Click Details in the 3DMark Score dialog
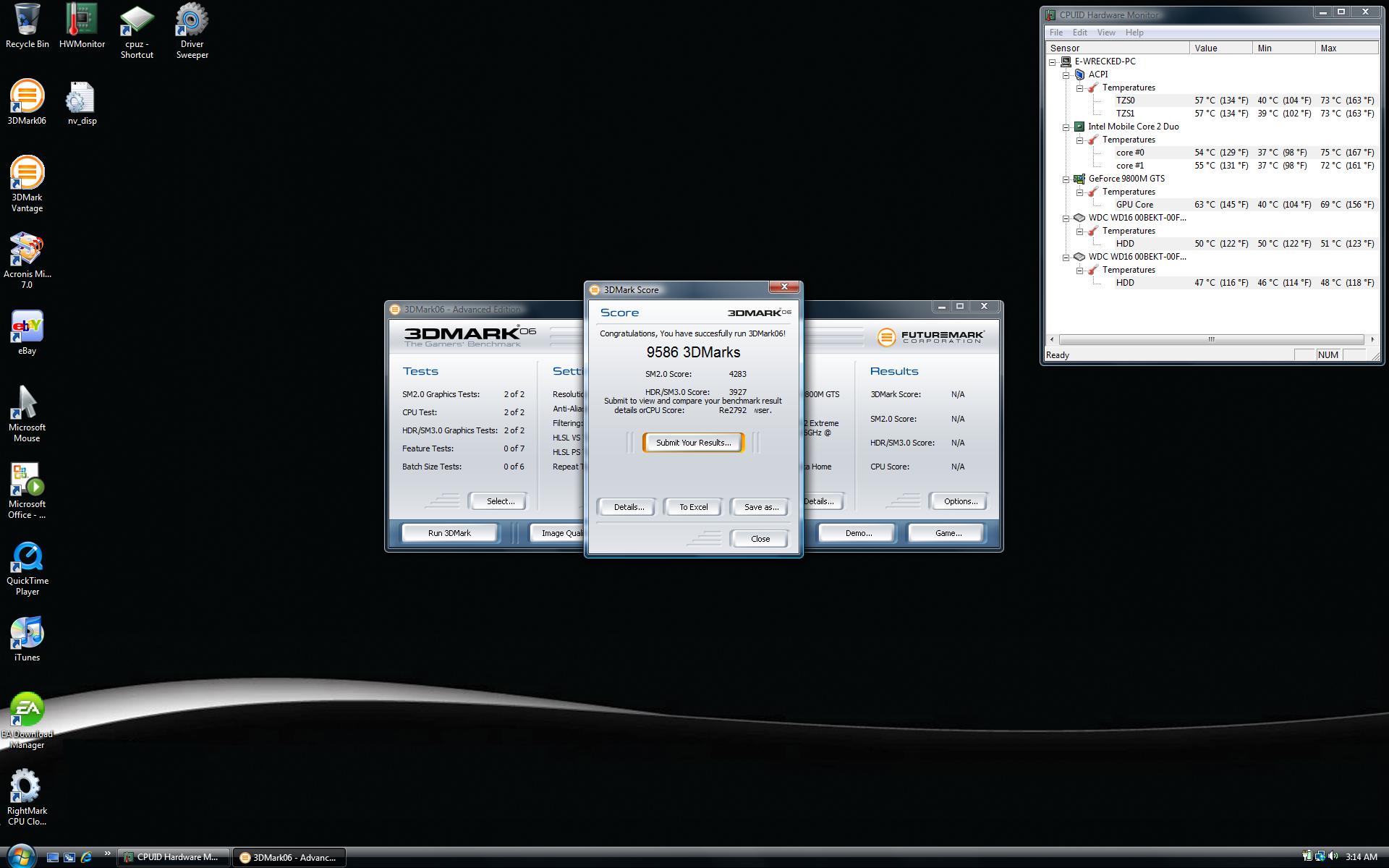The height and width of the screenshot is (868, 1389). 629,507
